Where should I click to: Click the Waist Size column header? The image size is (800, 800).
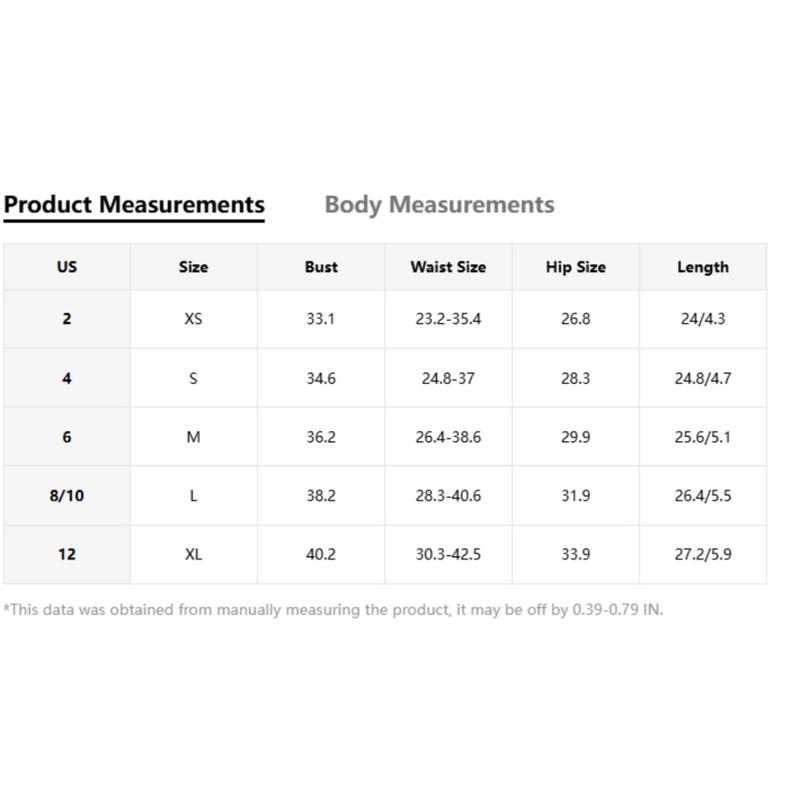click(448, 267)
